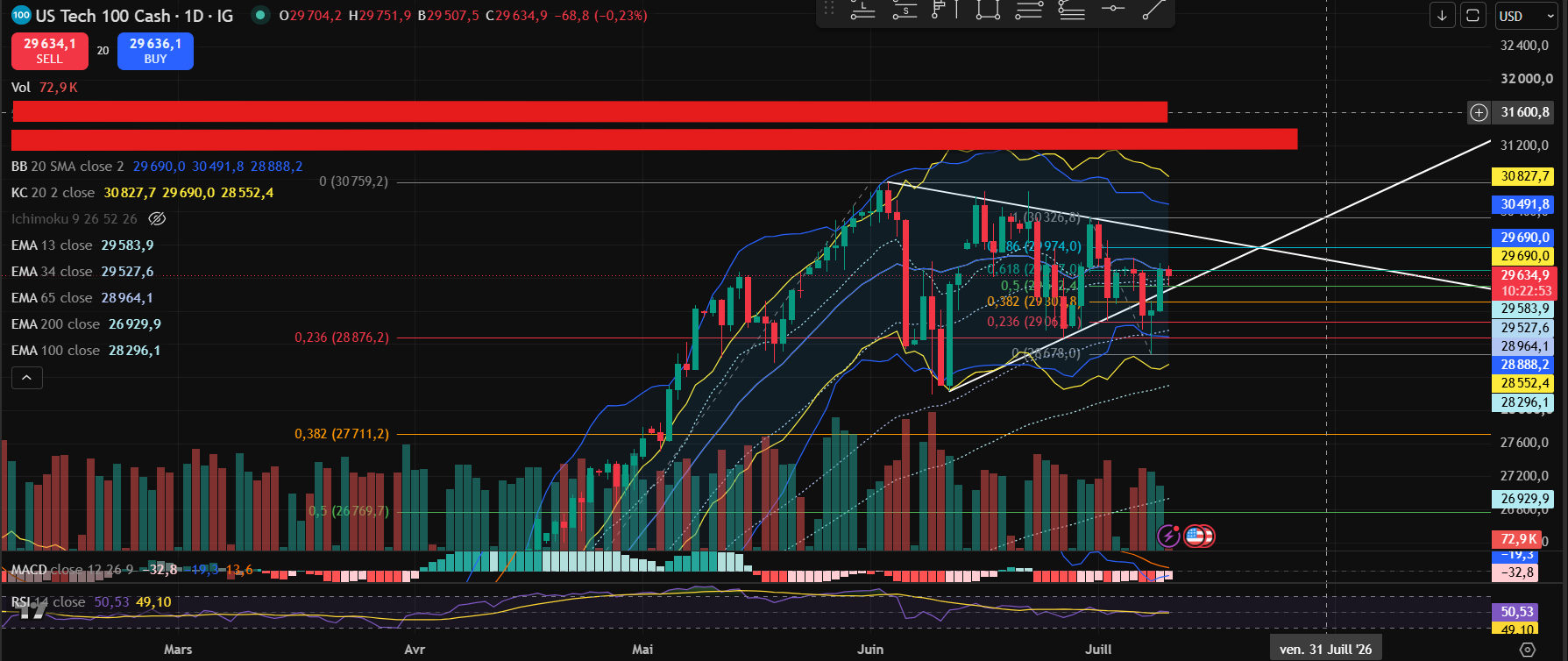
Task: Click the plus button at 31 600,8
Action: pos(1479,112)
